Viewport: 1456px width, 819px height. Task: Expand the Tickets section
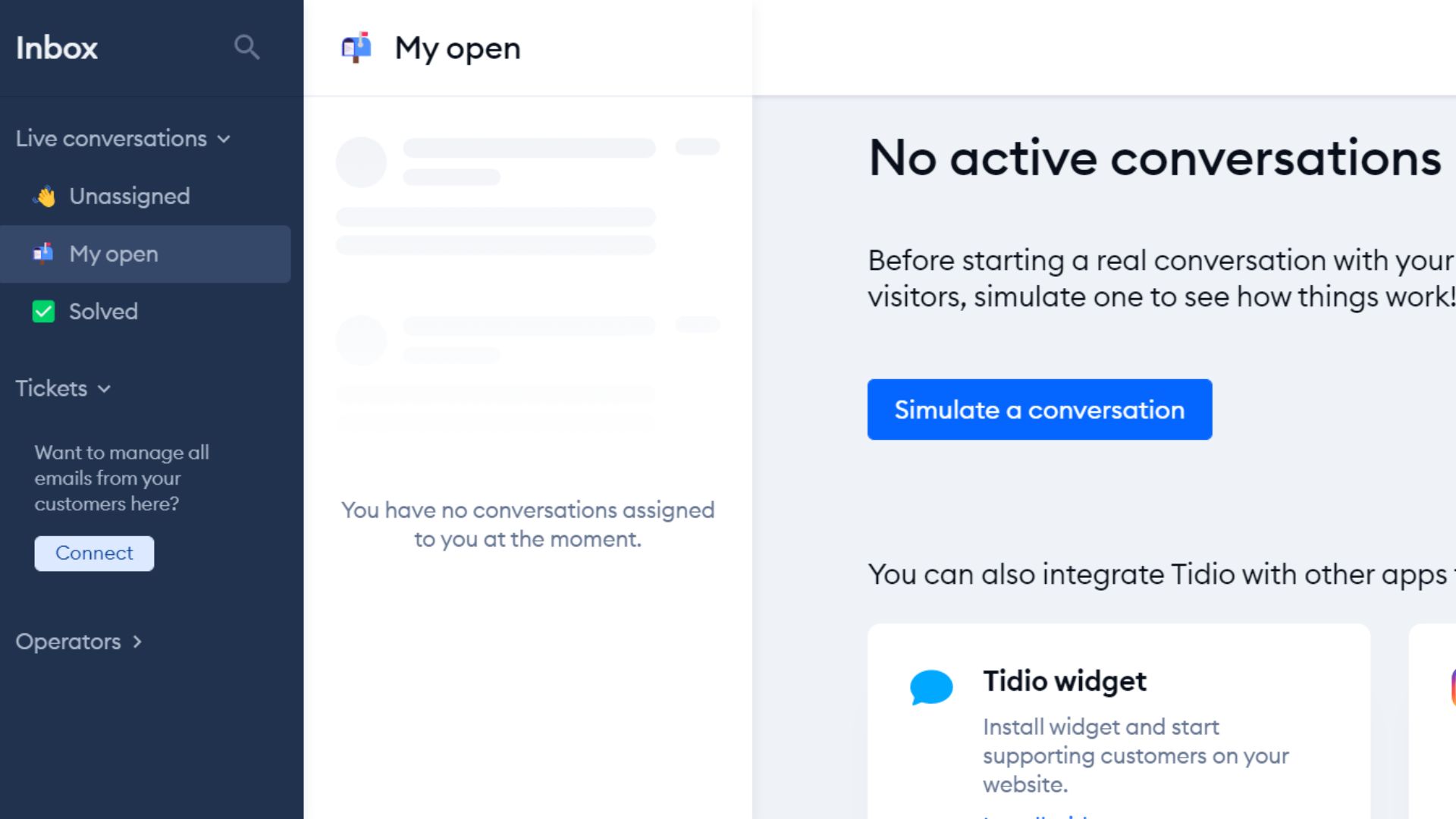[105, 388]
